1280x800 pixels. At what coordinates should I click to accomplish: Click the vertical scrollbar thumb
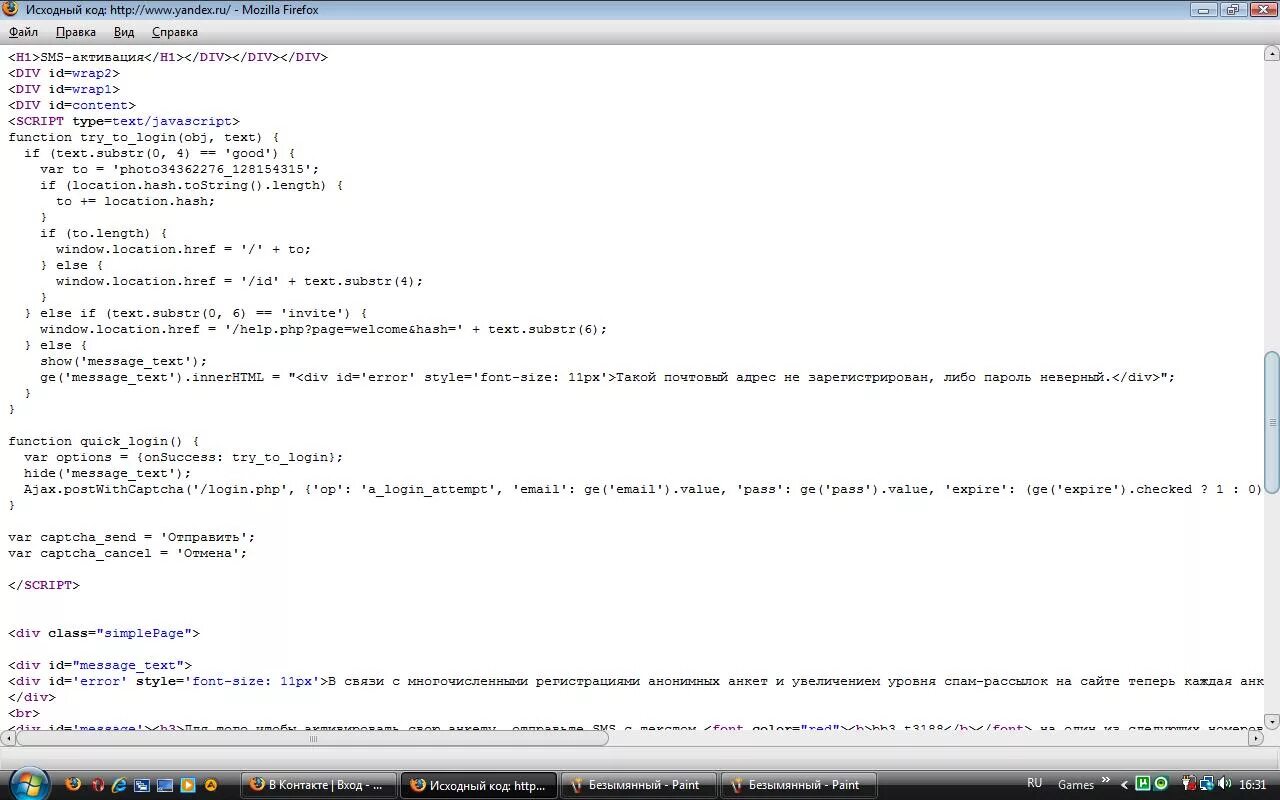click(1271, 422)
